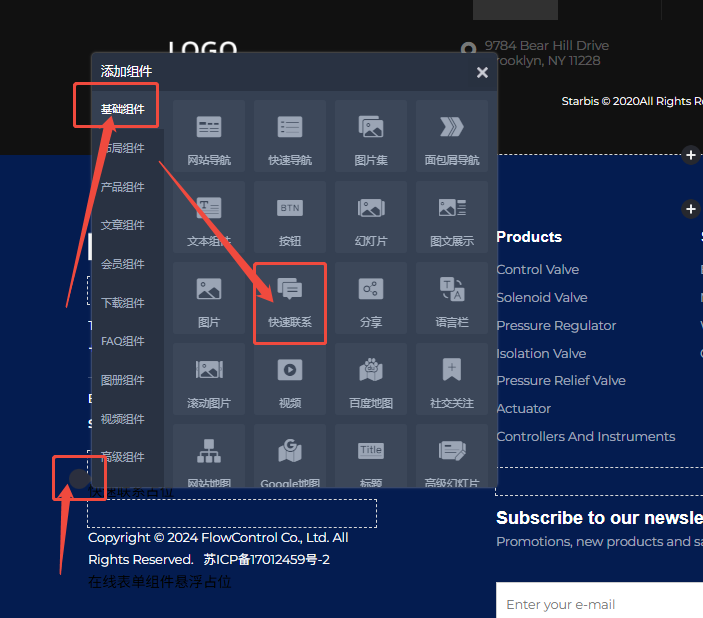The width and height of the screenshot is (703, 618).
Task: Close the 添加组件 dialog
Action: (x=482, y=72)
